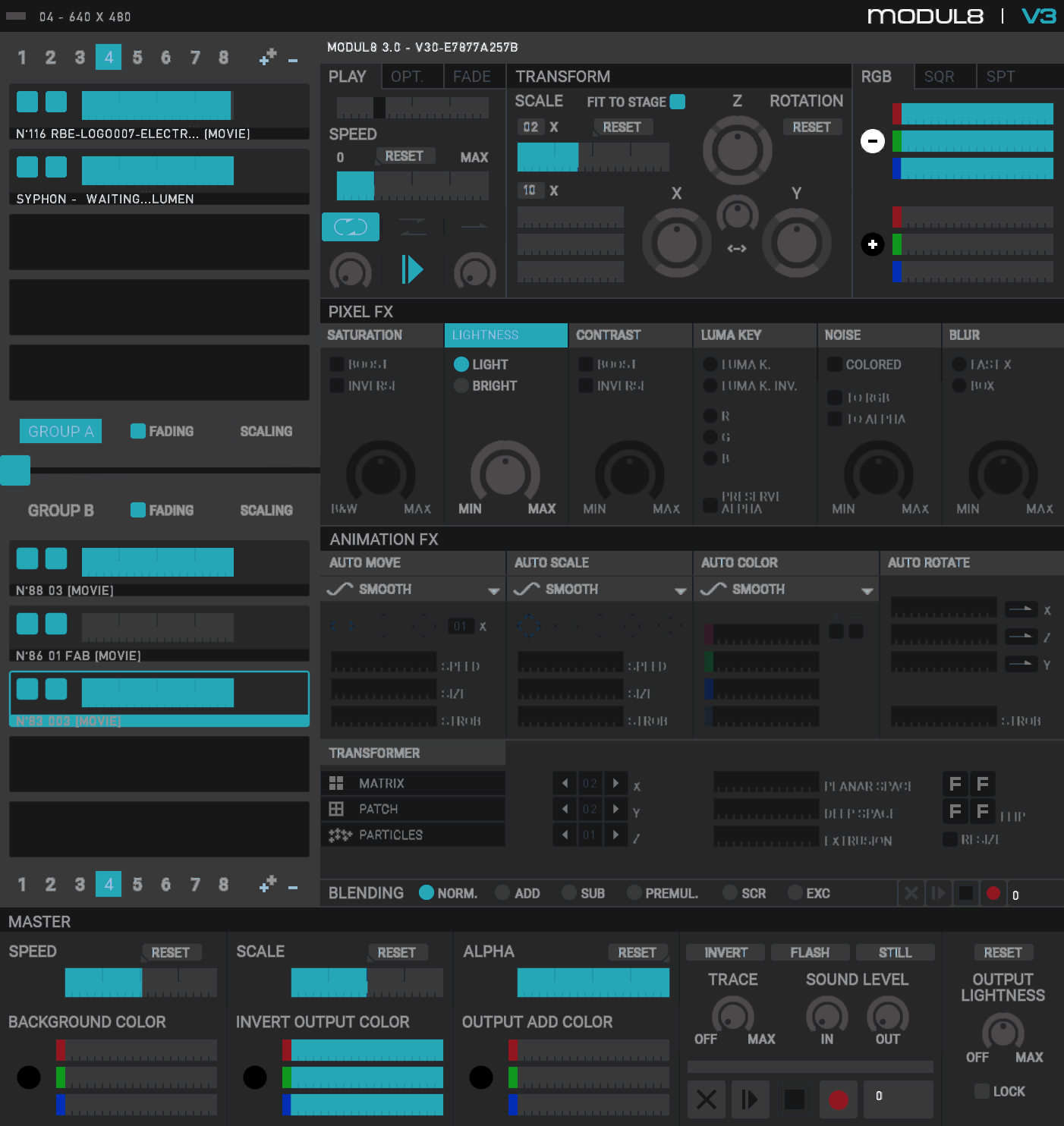Toggle Group A FADING checkbox
Screen dimensions: 1064x1126
point(138,431)
